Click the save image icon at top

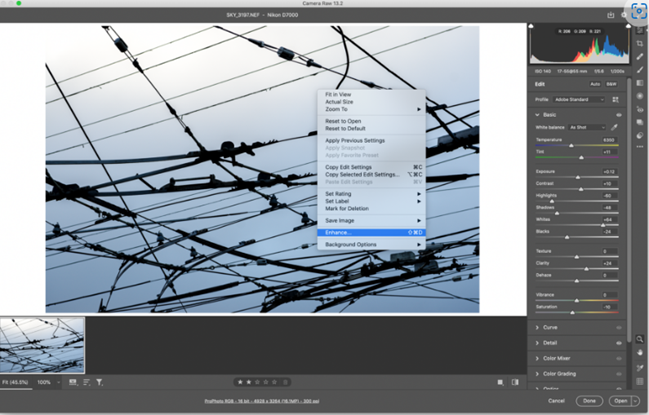(610, 16)
